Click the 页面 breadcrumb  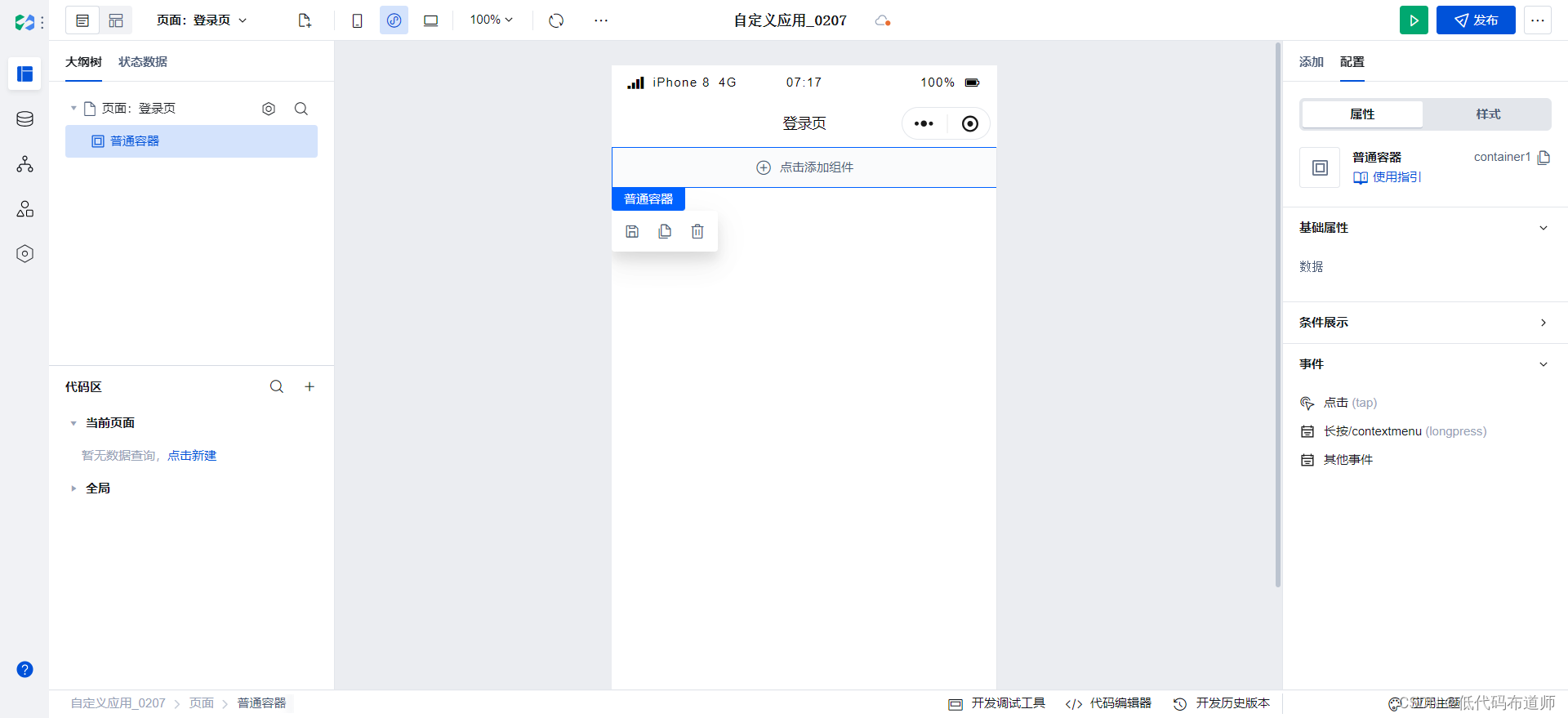pyautogui.click(x=202, y=703)
